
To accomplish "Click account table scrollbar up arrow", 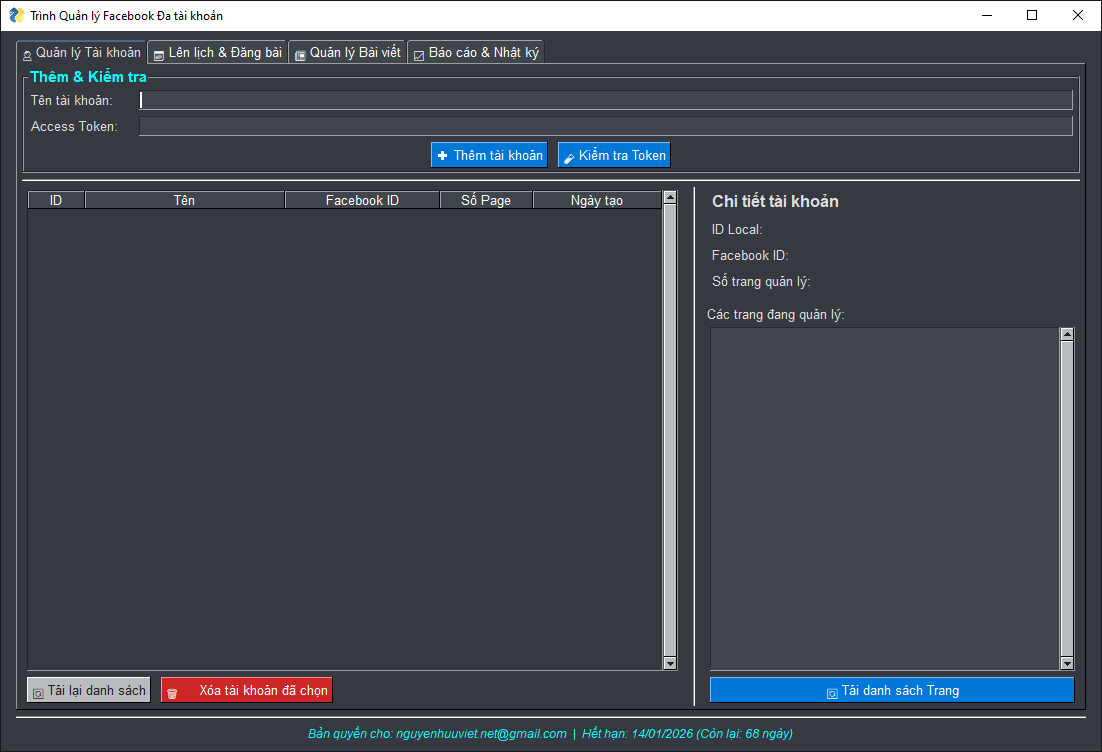I will coord(670,197).
